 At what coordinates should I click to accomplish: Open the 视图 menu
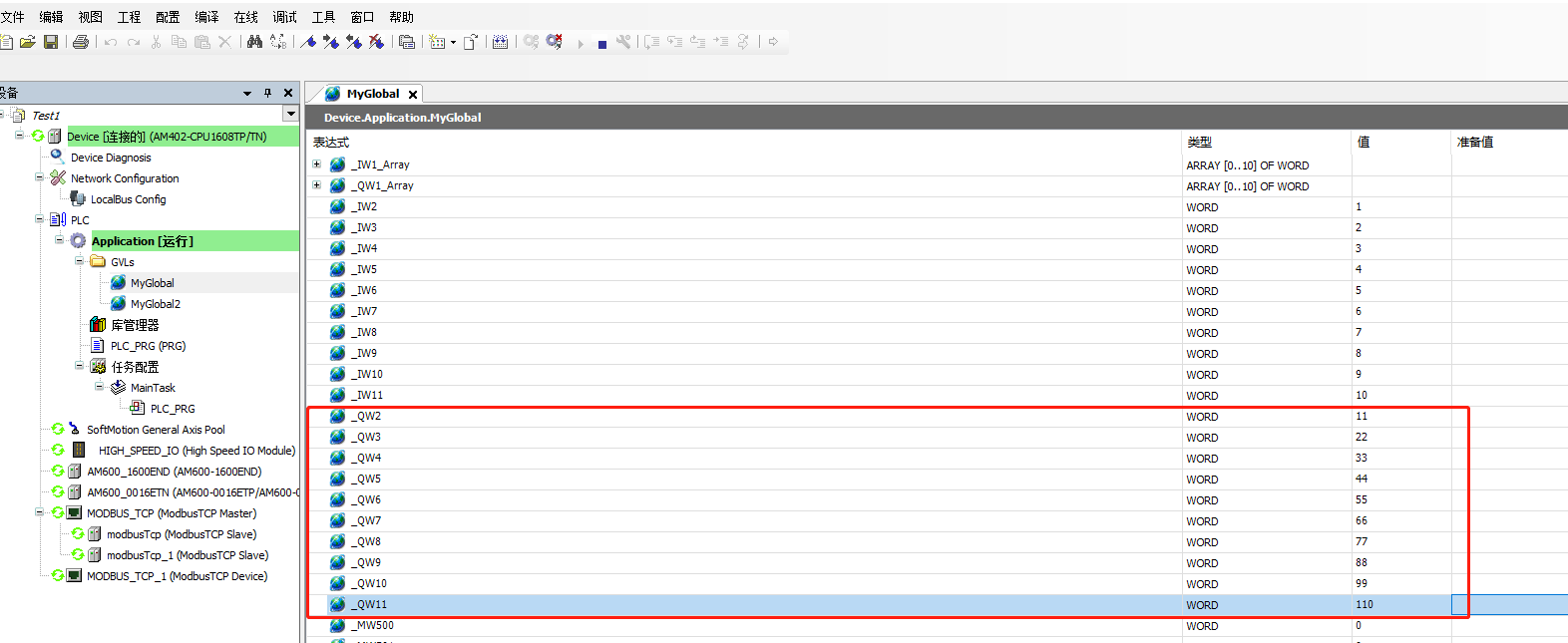(90, 17)
